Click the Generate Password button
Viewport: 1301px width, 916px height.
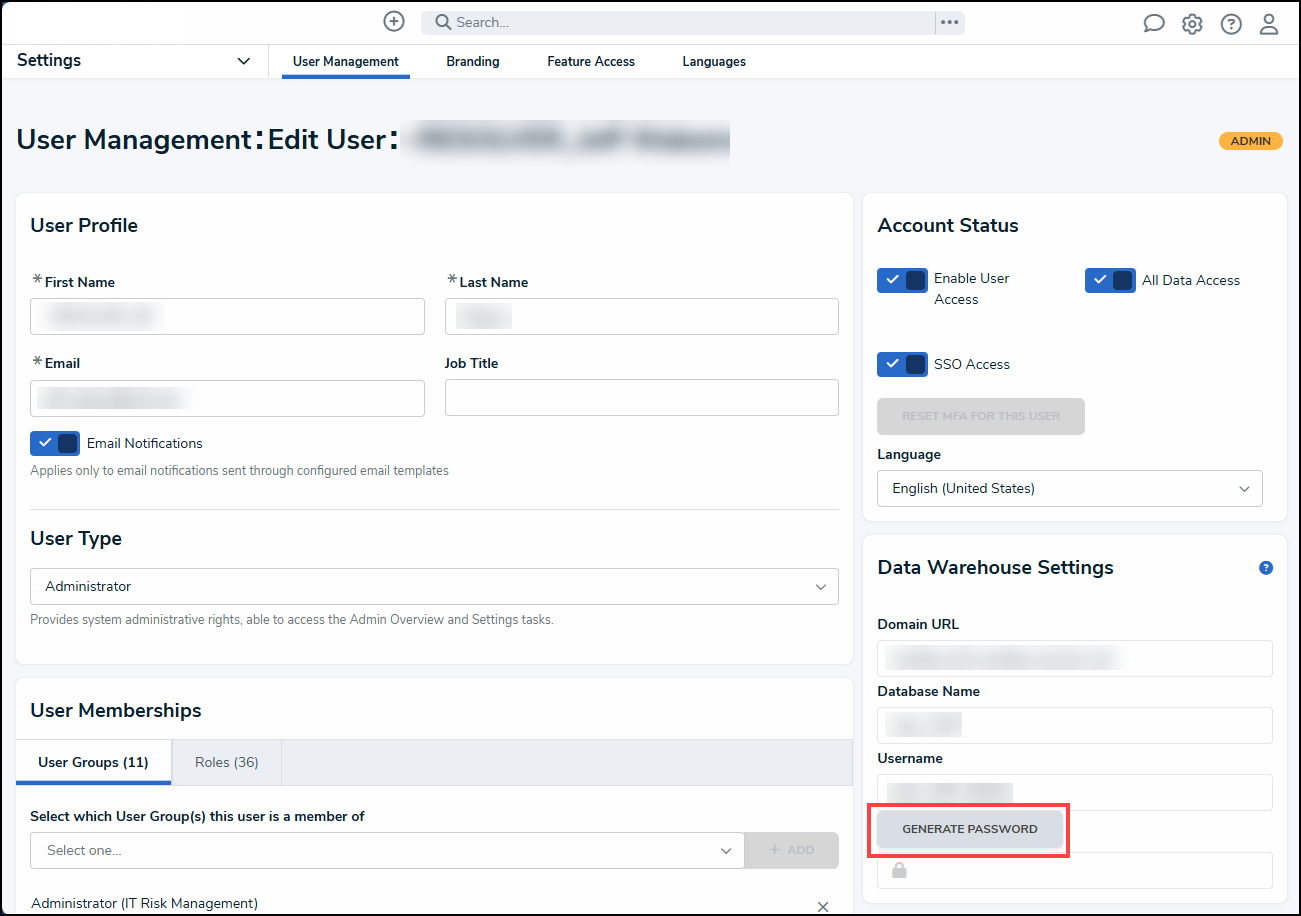(x=970, y=829)
